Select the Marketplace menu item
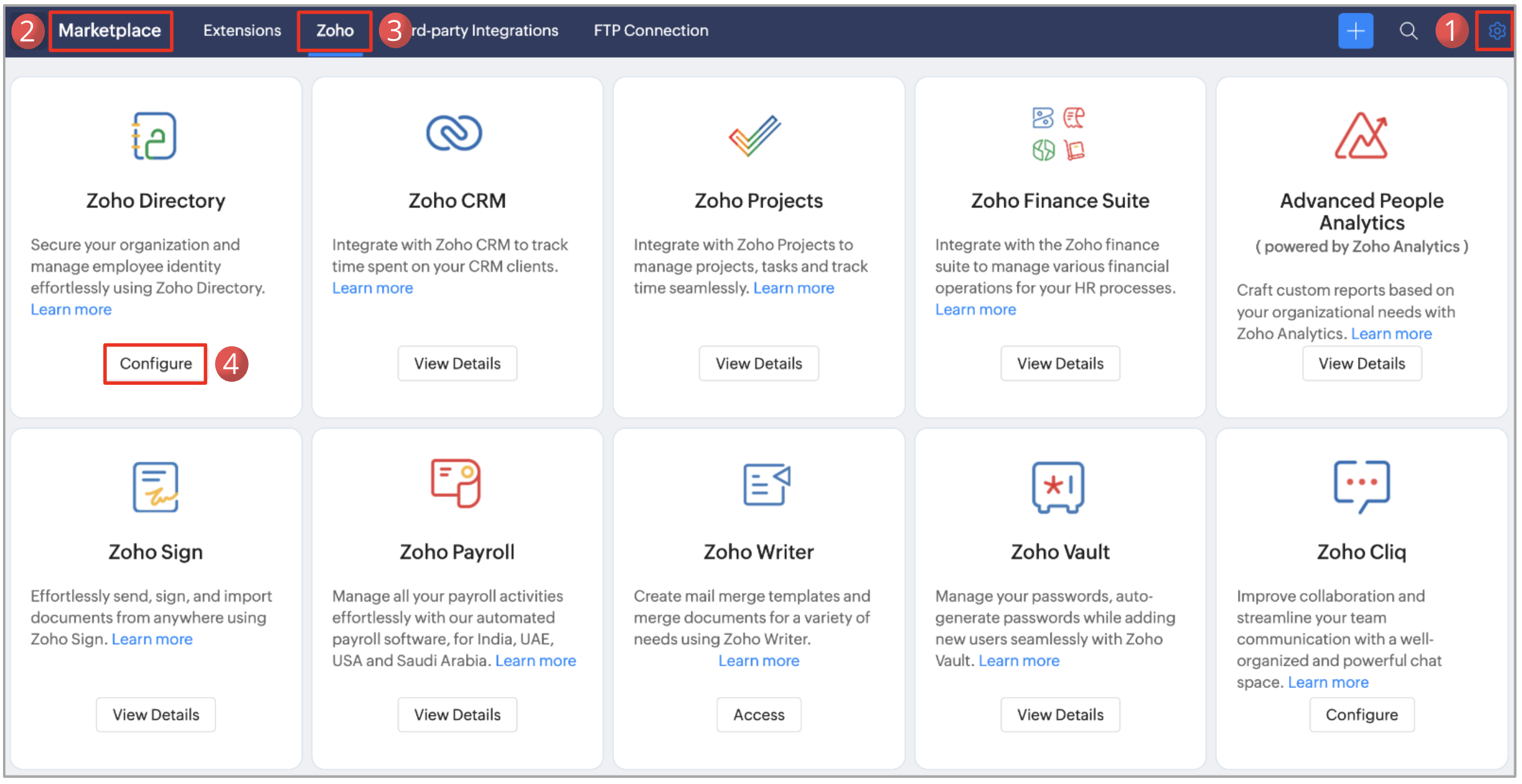This screenshot has width=1522, height=784. [x=110, y=31]
